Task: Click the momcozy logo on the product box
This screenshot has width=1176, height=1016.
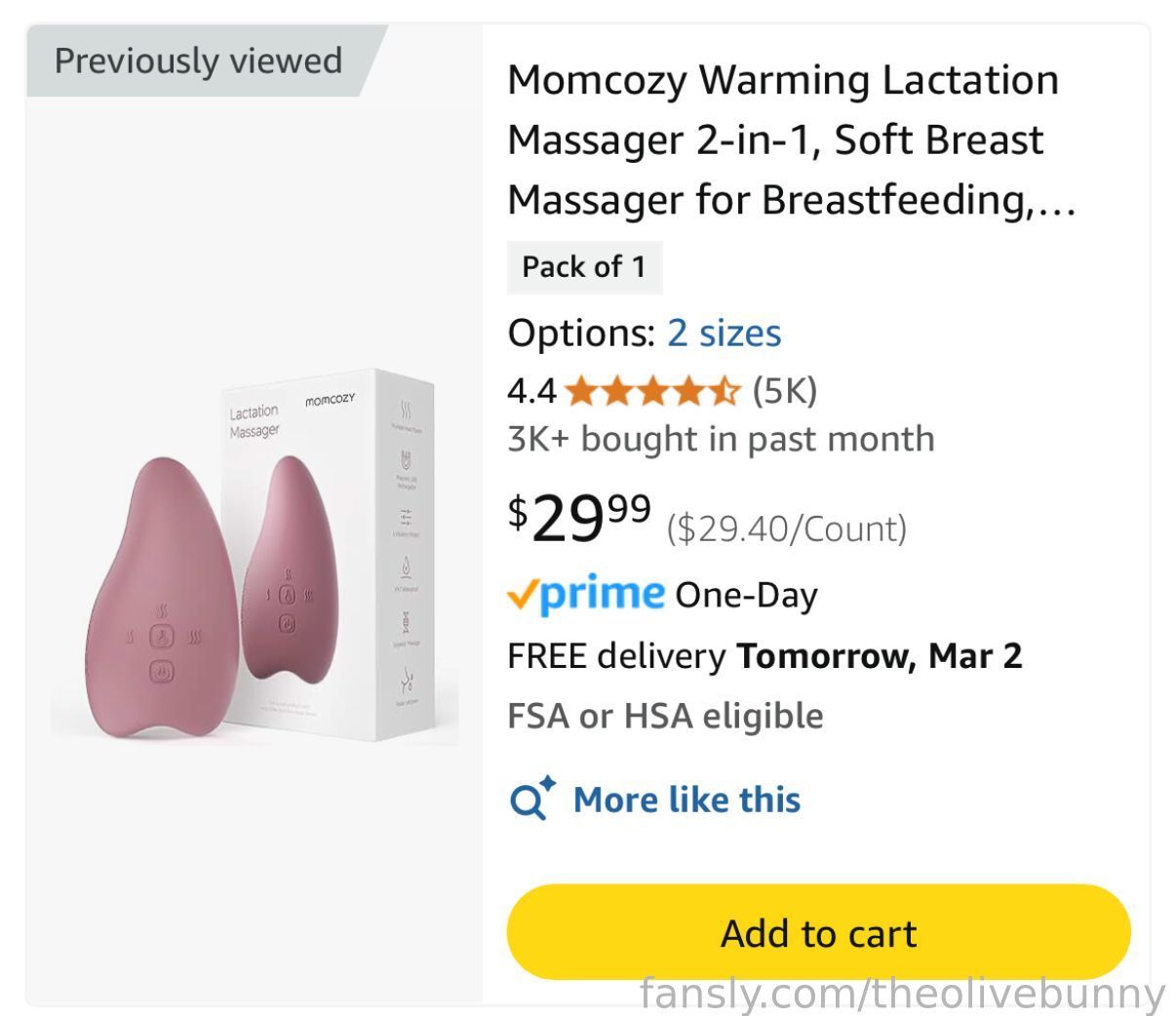Action: [x=330, y=400]
